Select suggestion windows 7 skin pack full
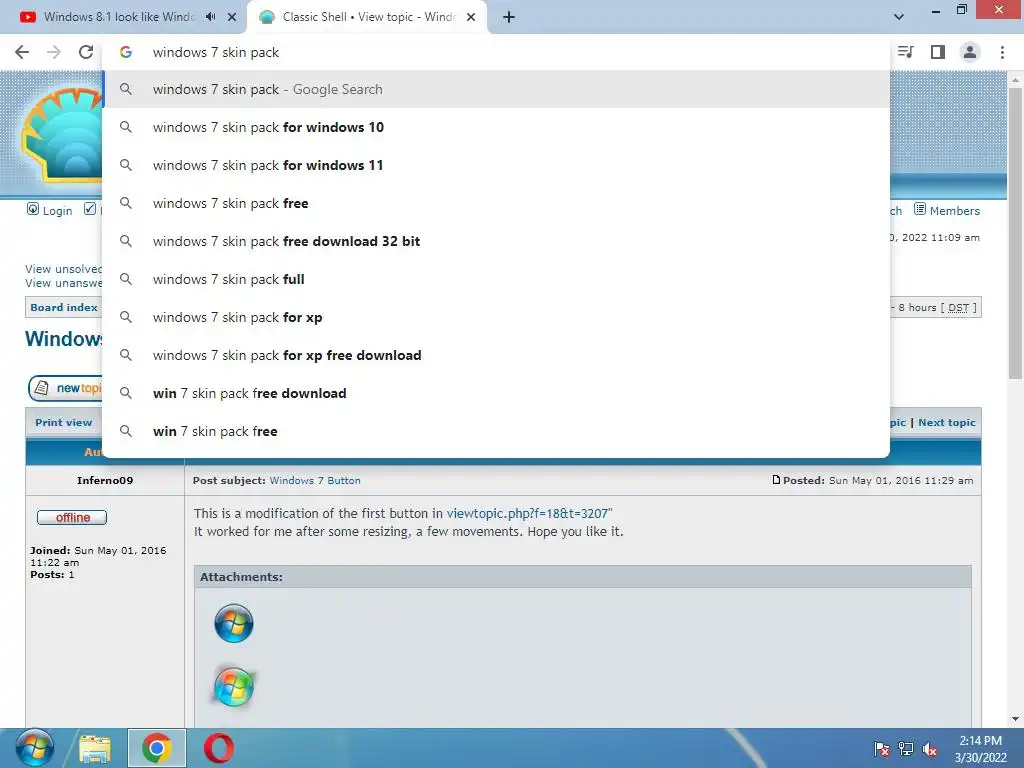The width and height of the screenshot is (1024, 768). pyautogui.click(x=496, y=279)
